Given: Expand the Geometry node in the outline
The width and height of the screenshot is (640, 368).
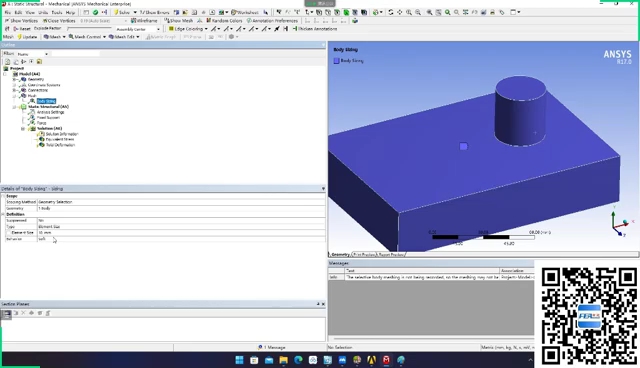Looking at the screenshot, I should click(x=14, y=79).
